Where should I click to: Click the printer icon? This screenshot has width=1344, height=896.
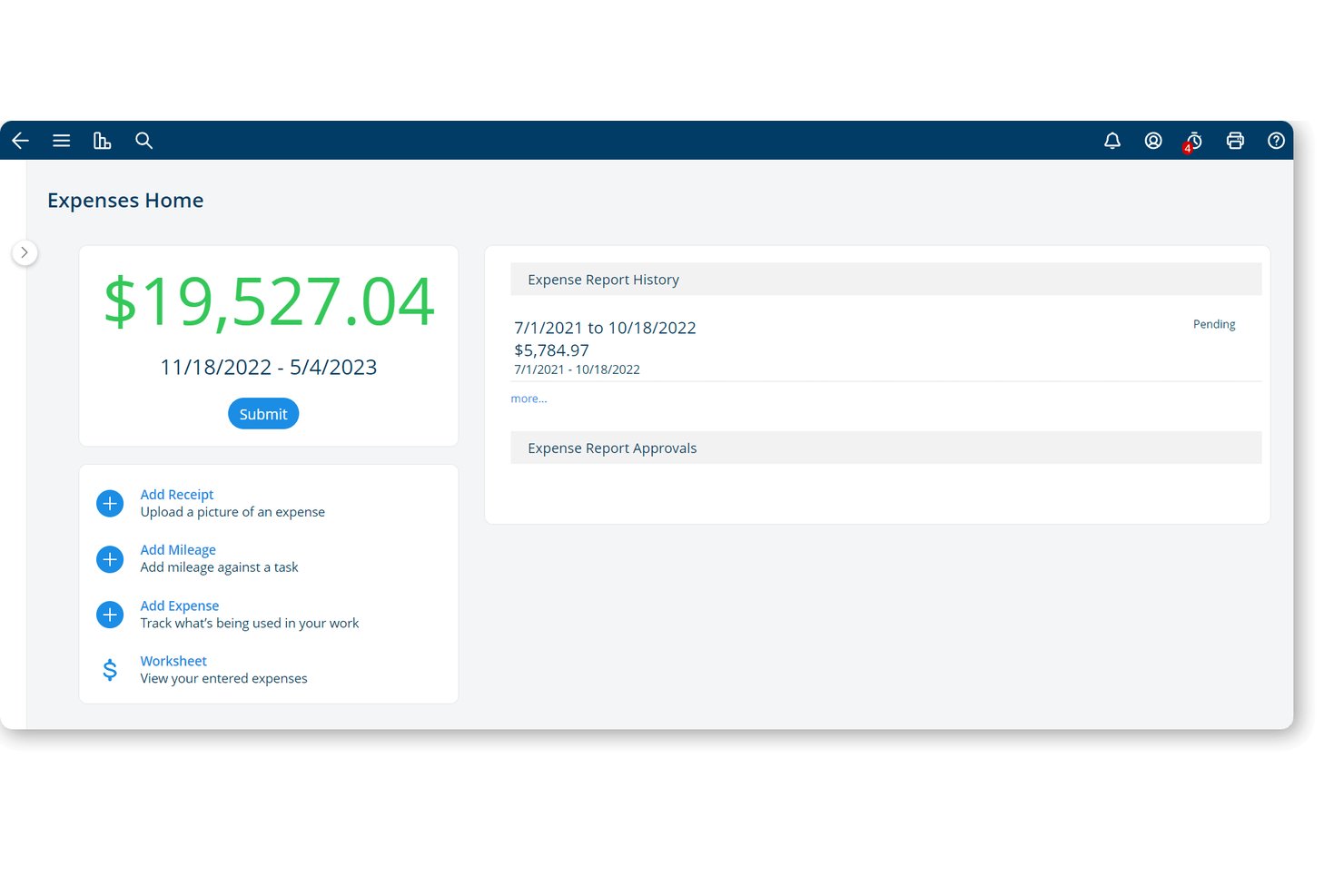point(1234,141)
